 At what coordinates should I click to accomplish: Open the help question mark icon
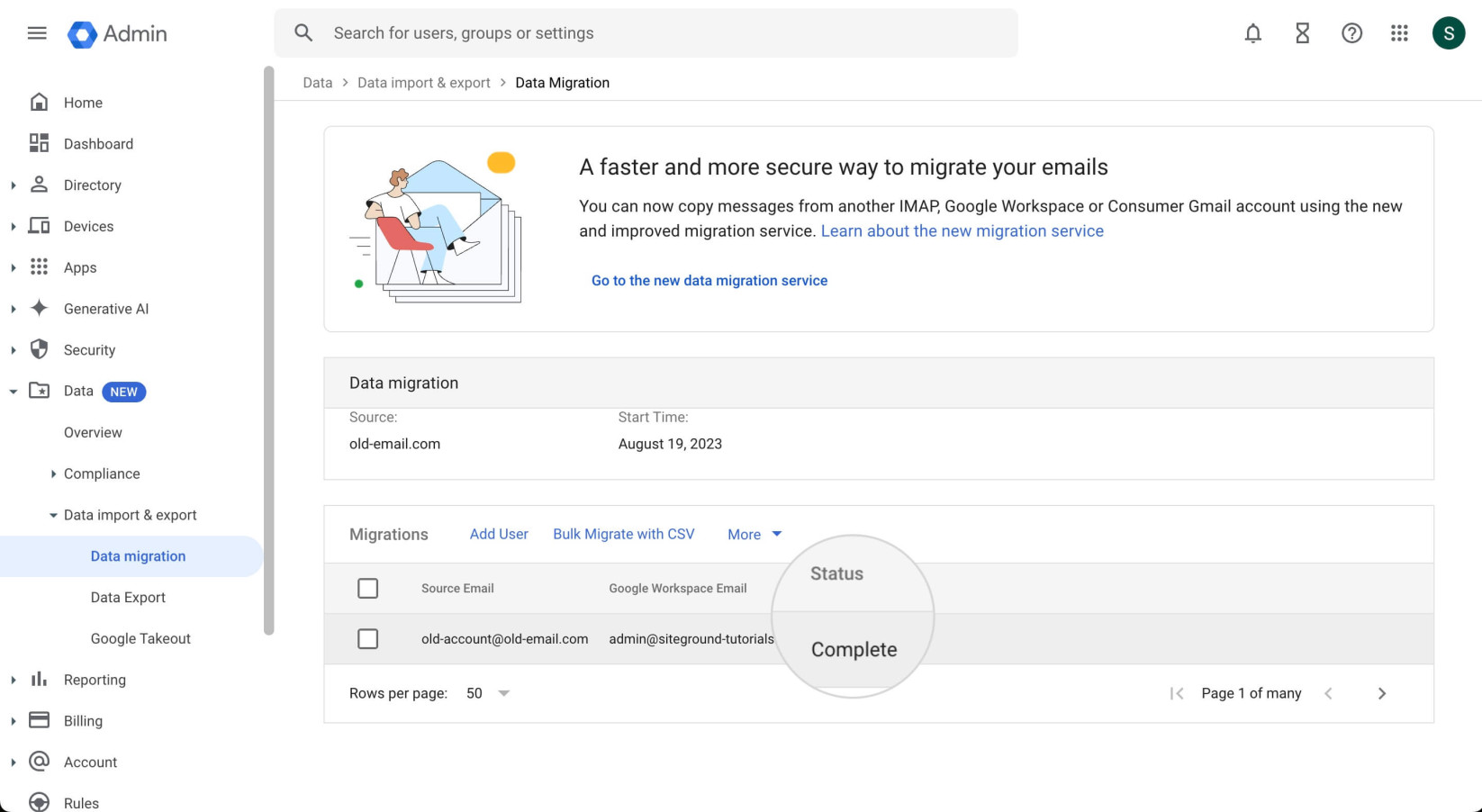(x=1351, y=33)
